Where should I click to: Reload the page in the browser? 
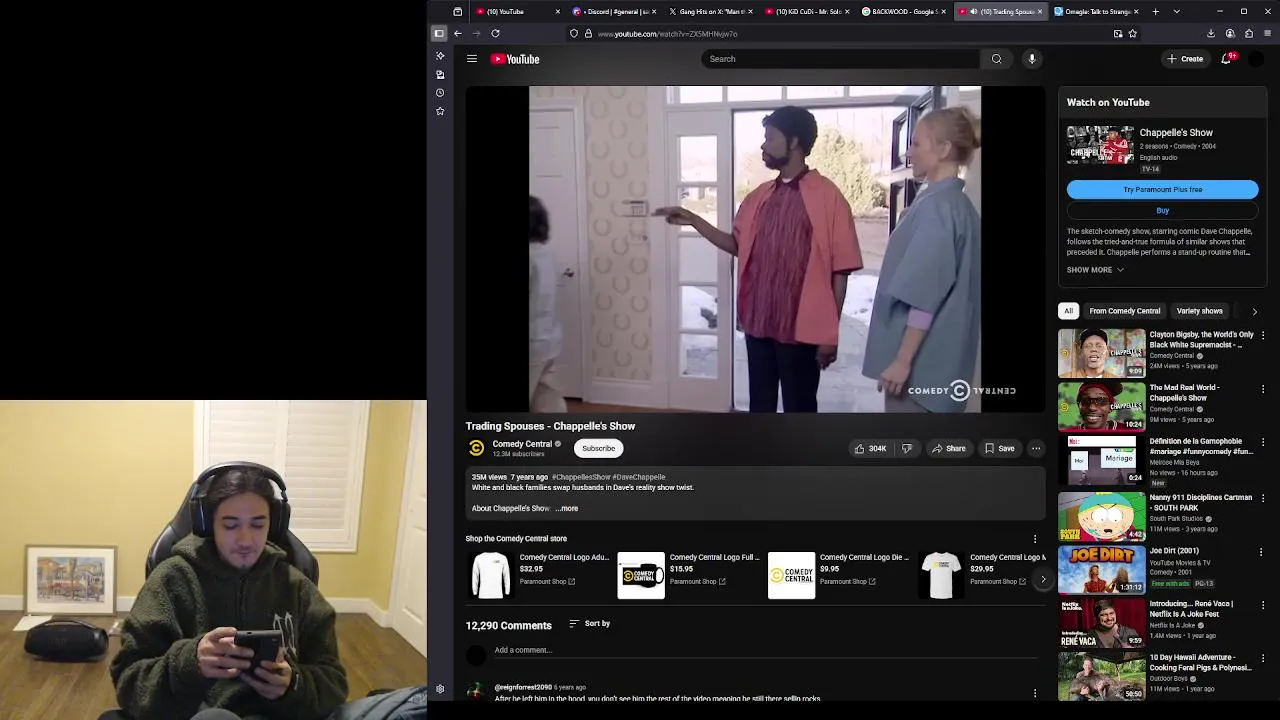coord(495,33)
